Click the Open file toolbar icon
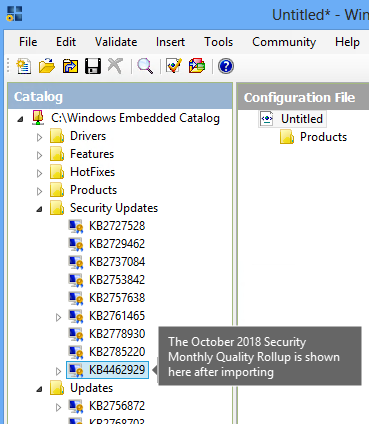Image resolution: width=369 pixels, height=424 pixels. coord(47,66)
